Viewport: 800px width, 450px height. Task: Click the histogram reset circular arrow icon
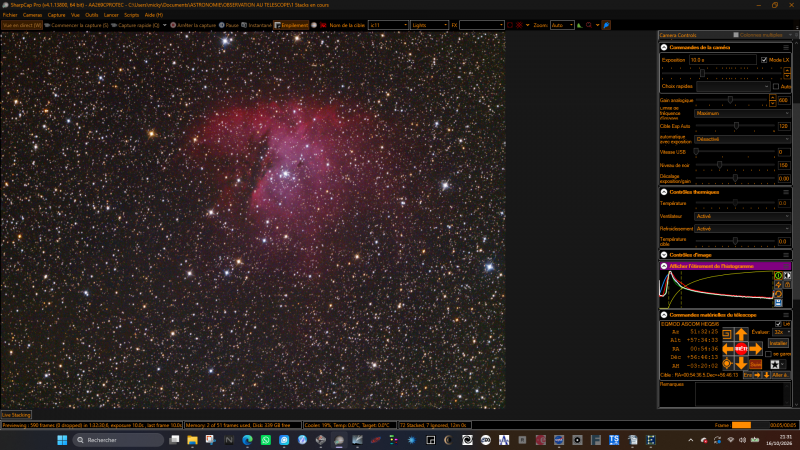point(778,294)
